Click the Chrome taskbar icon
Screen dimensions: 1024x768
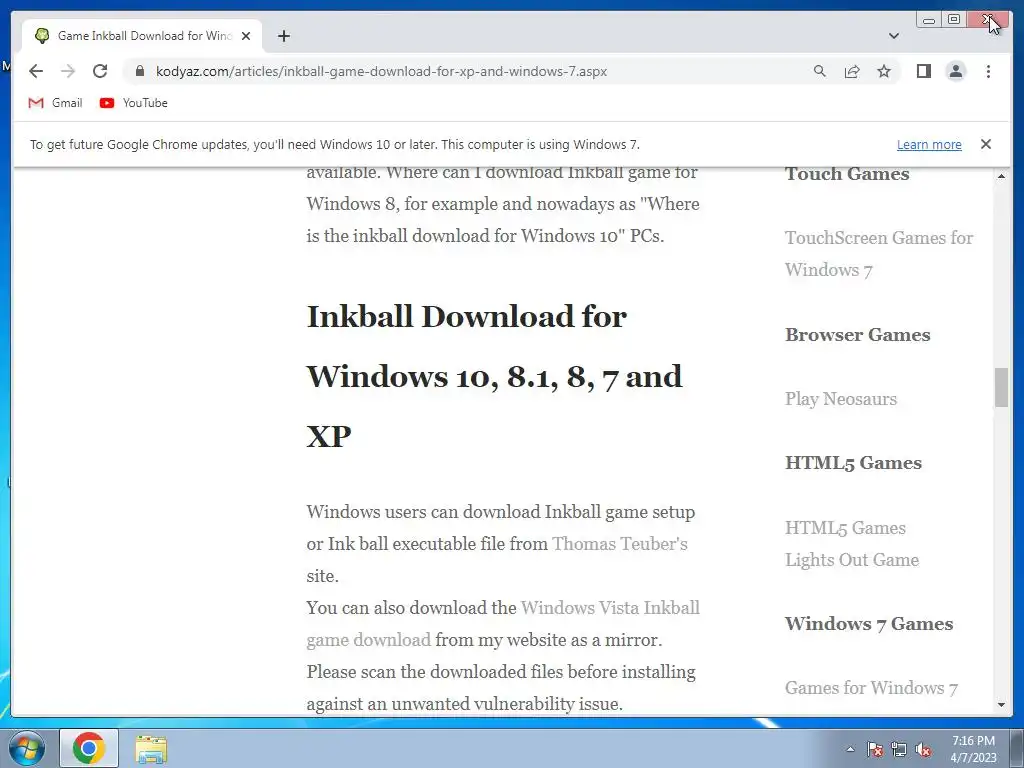pos(89,748)
